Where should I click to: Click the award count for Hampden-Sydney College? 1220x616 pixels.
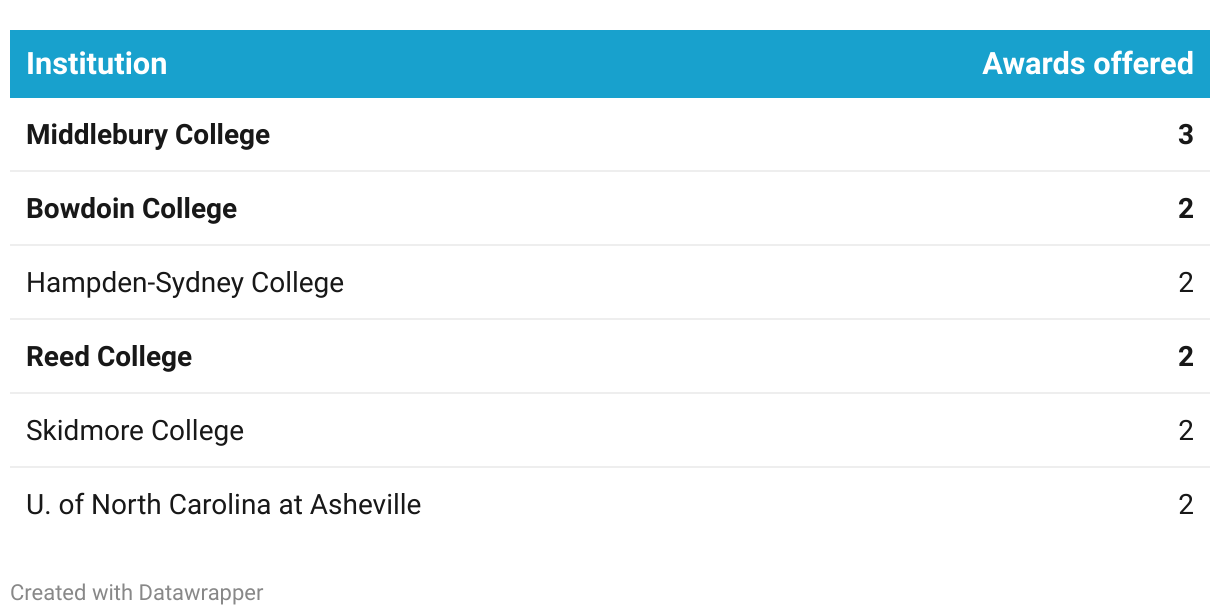click(1186, 283)
